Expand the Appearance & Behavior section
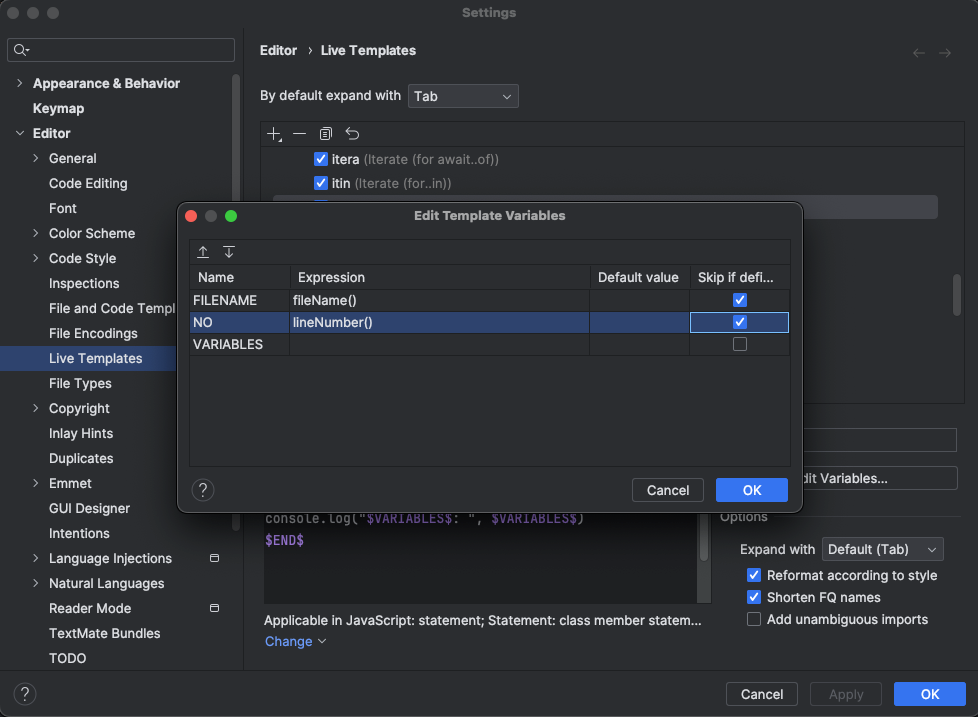The height and width of the screenshot is (717, 978). tap(20, 83)
